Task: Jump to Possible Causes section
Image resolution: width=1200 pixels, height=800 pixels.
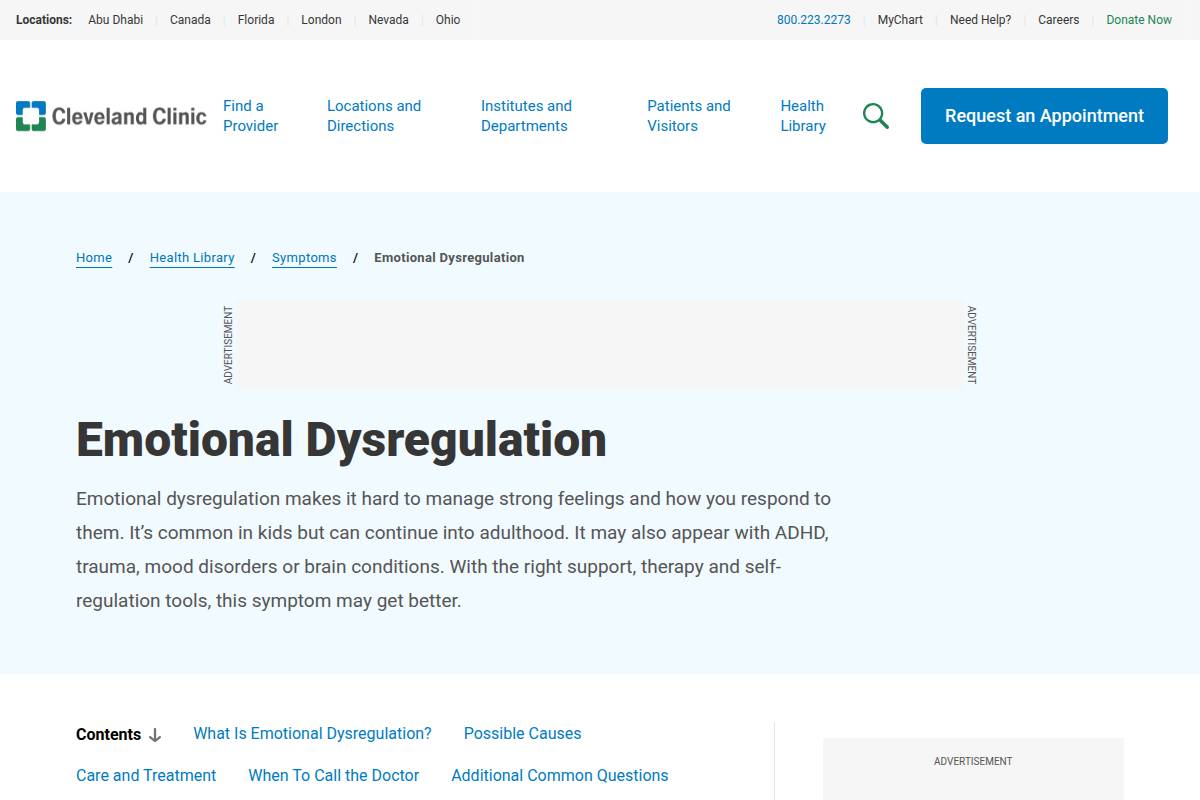Action: [522, 734]
